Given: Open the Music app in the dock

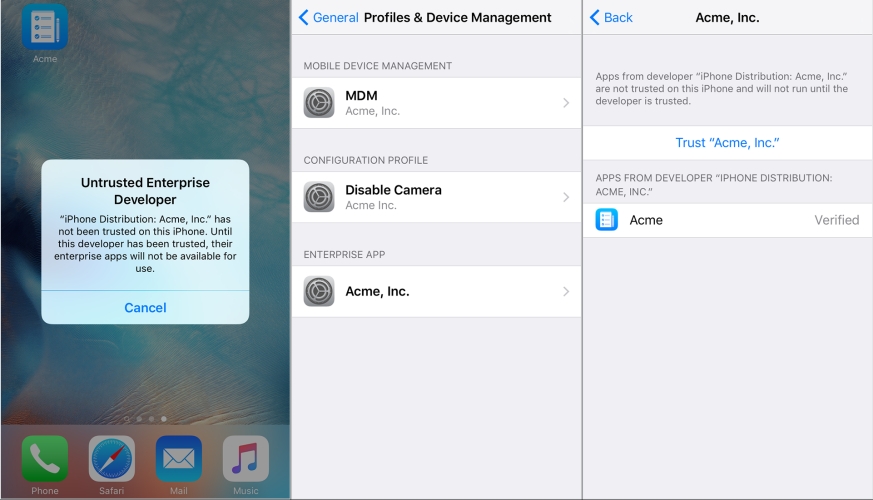Looking at the screenshot, I should [x=246, y=459].
